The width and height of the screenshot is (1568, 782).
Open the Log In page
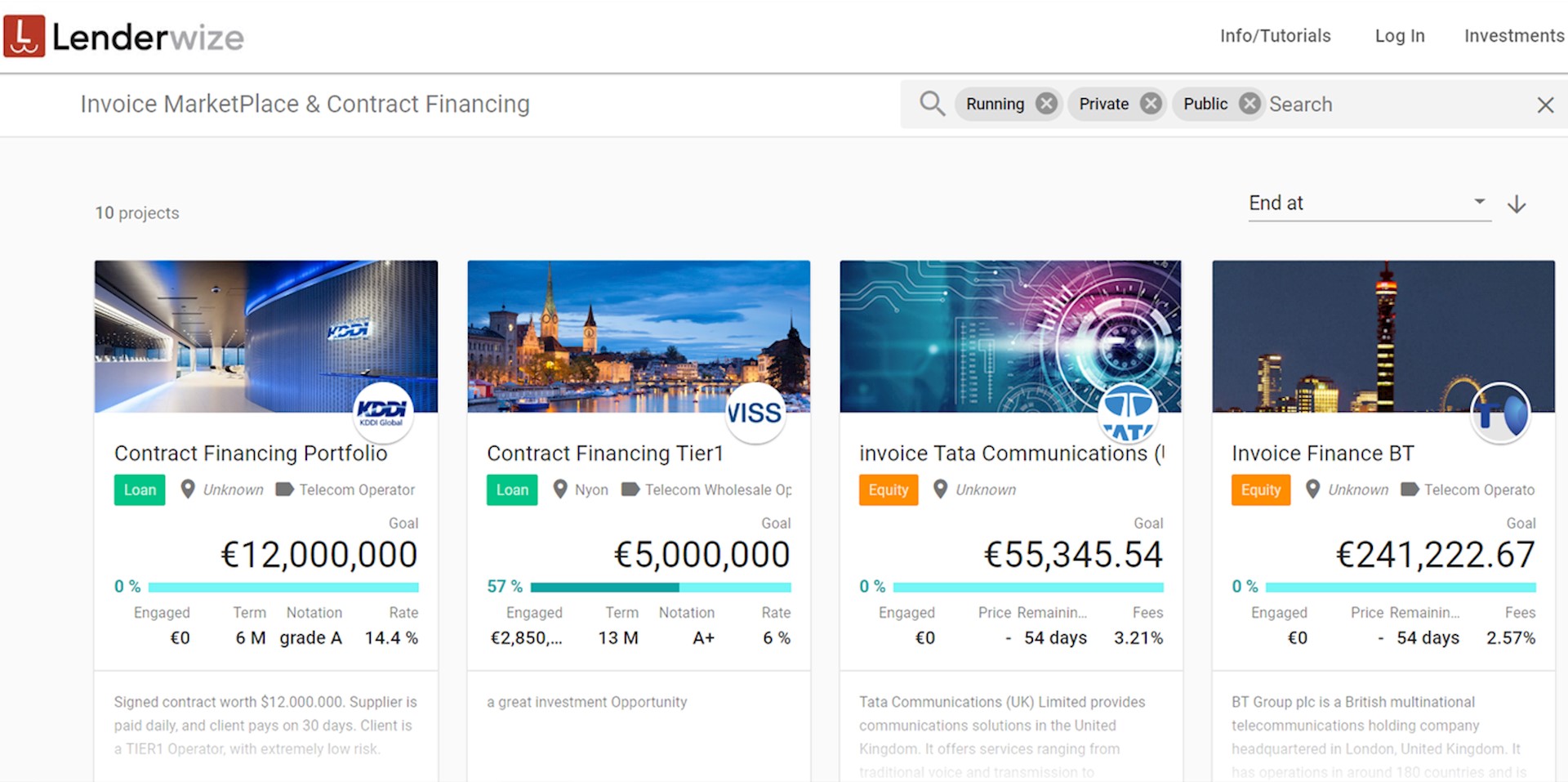pos(1400,36)
